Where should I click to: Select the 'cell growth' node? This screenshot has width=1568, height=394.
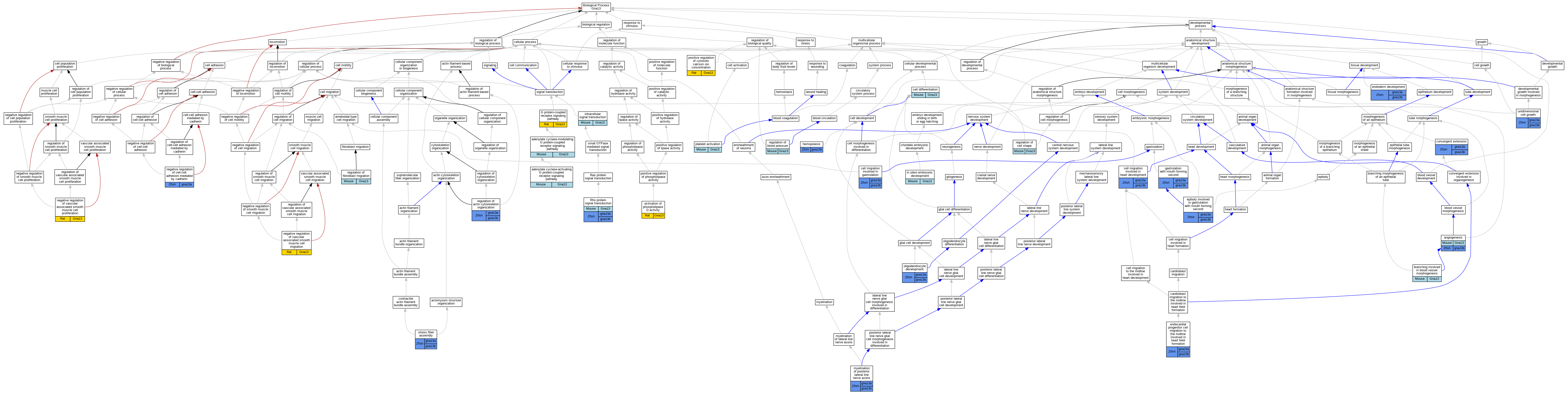tap(1482, 65)
